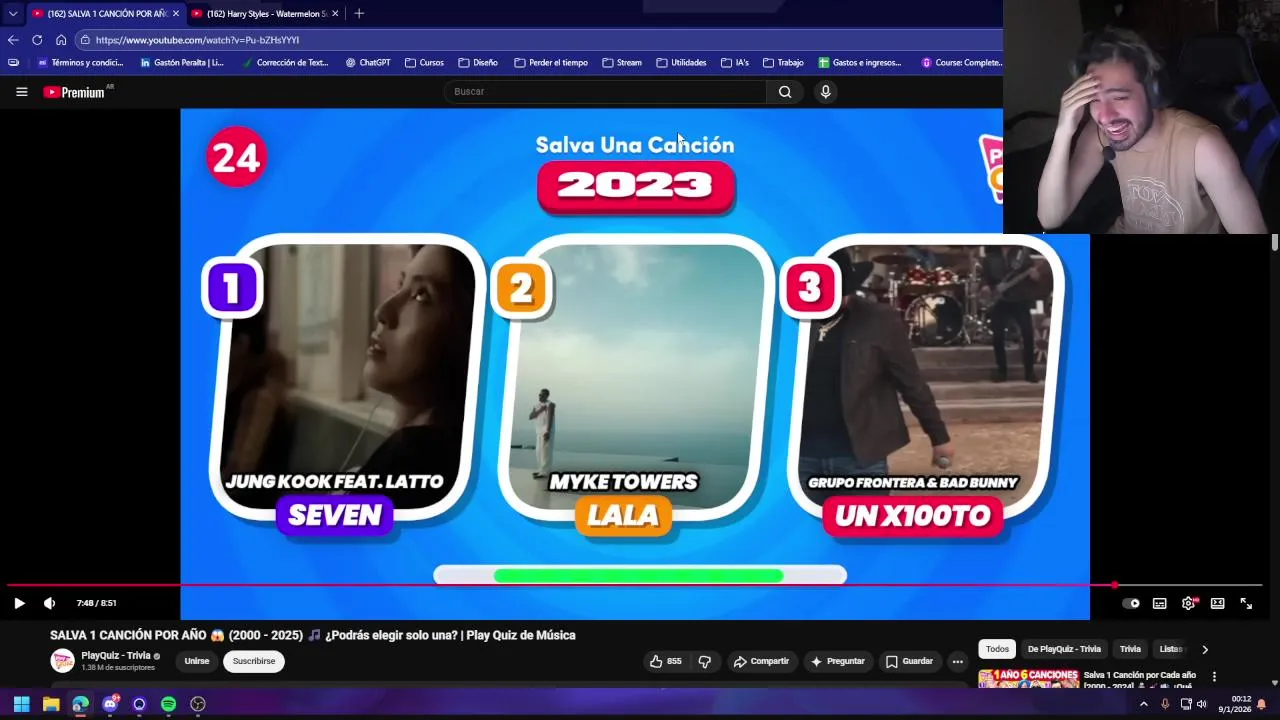Expand the tab list dropdown arrow
This screenshot has width=1280, height=720.
pos(13,13)
